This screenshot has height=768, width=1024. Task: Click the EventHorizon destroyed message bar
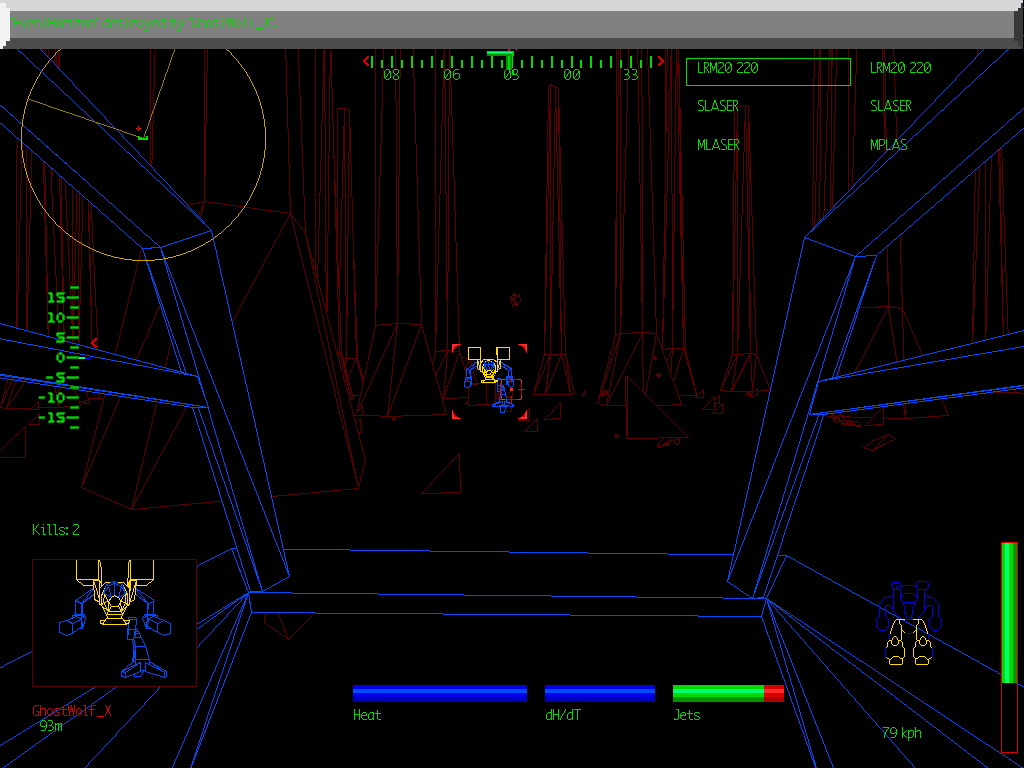145,22
